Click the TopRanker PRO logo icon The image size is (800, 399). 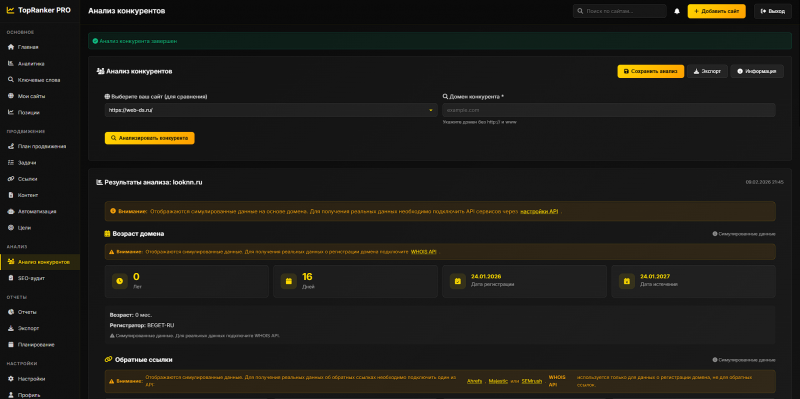[x=10, y=10]
